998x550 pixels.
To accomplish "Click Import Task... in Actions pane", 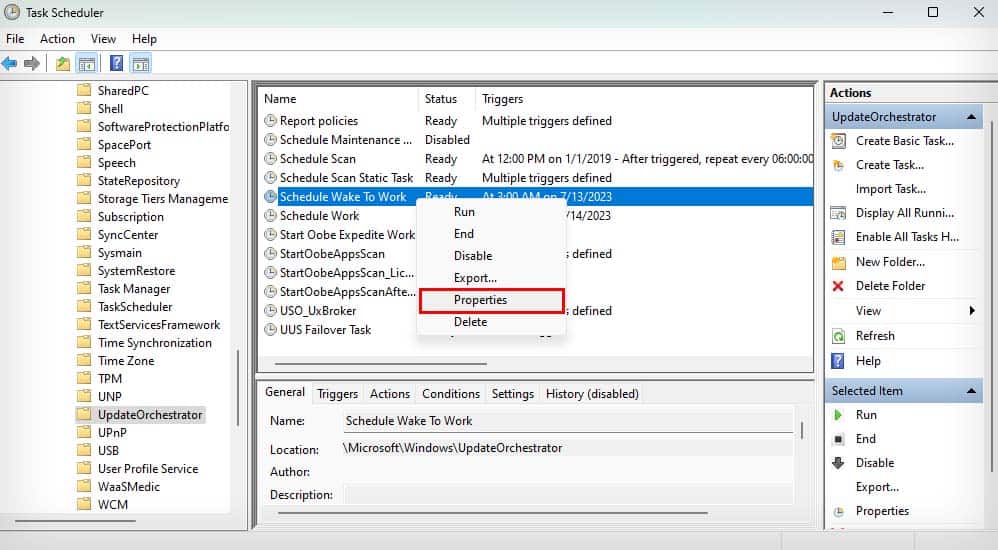I will [890, 189].
